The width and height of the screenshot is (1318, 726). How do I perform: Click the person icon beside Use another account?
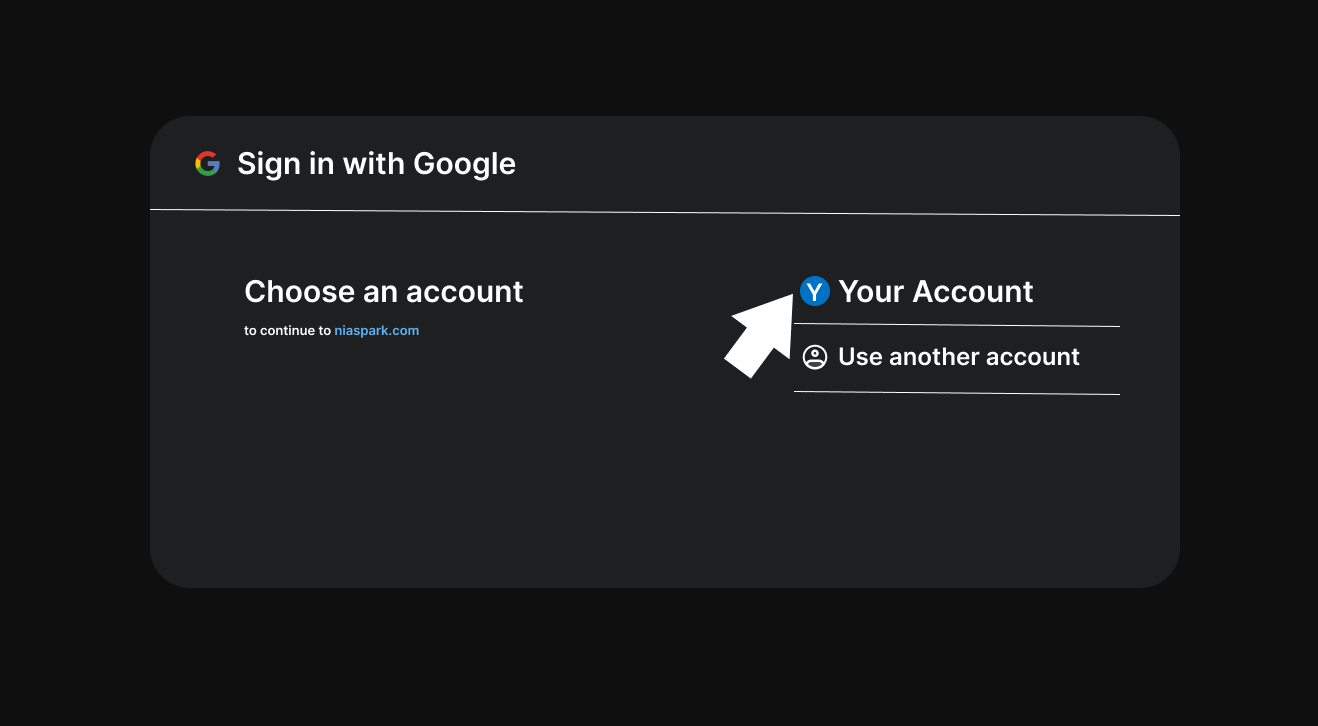815,357
